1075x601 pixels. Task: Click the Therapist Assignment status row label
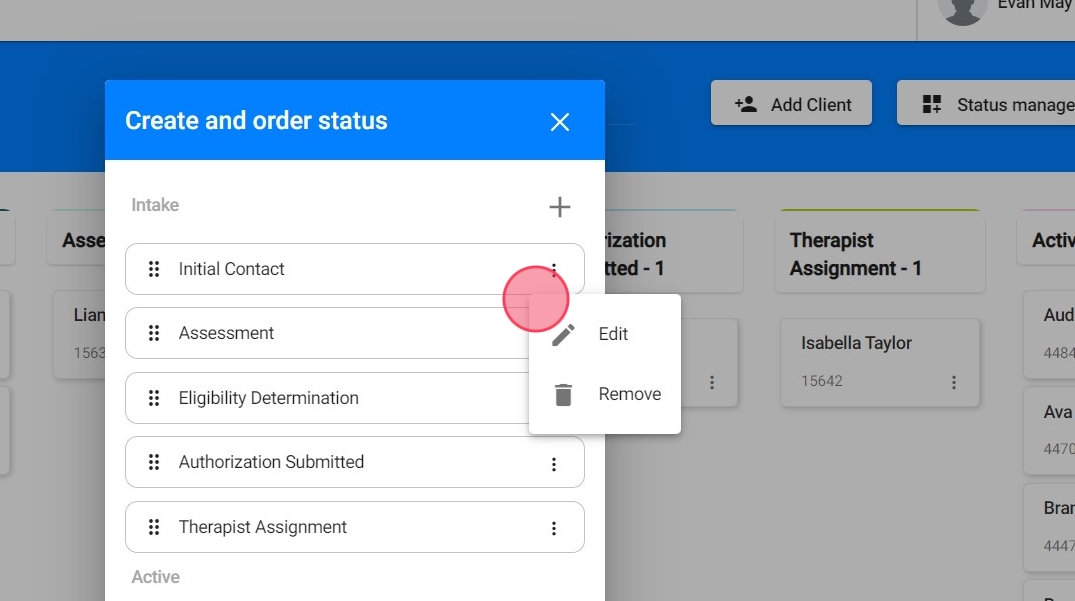263,527
